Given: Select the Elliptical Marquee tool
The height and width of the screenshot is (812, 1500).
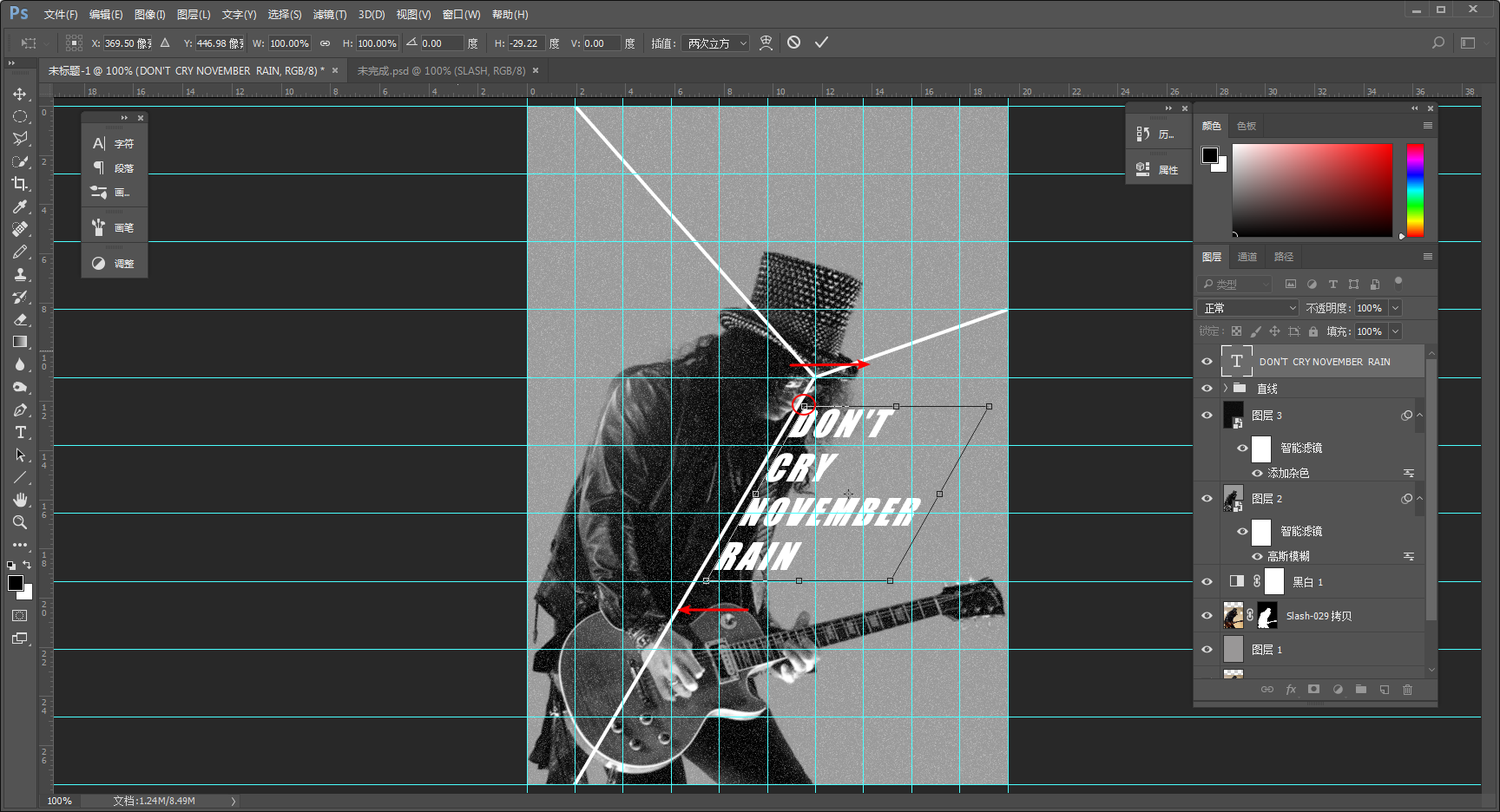Looking at the screenshot, I should [x=20, y=116].
